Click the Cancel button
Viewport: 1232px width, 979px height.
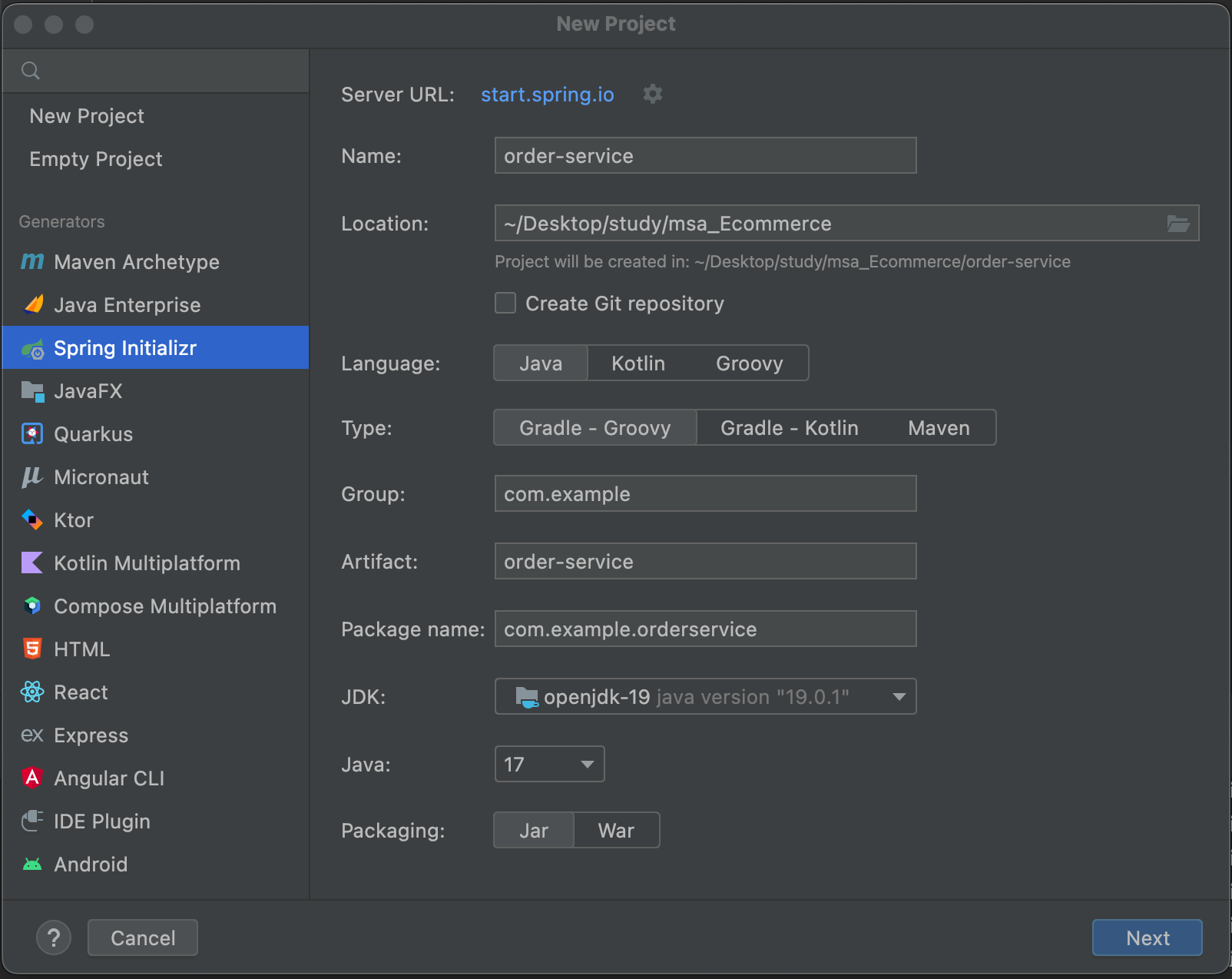tap(143, 938)
